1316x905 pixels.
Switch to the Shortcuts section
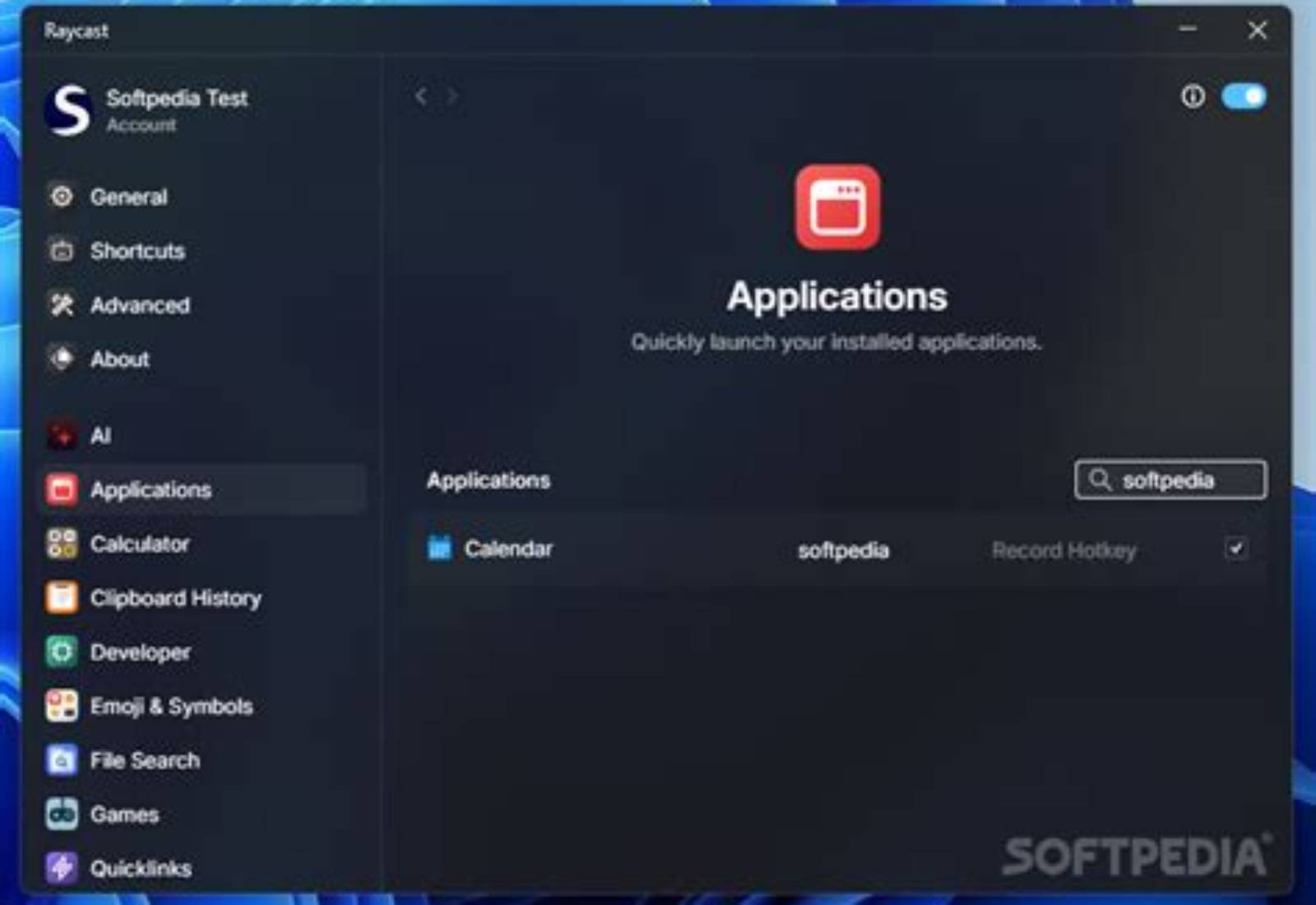point(137,251)
